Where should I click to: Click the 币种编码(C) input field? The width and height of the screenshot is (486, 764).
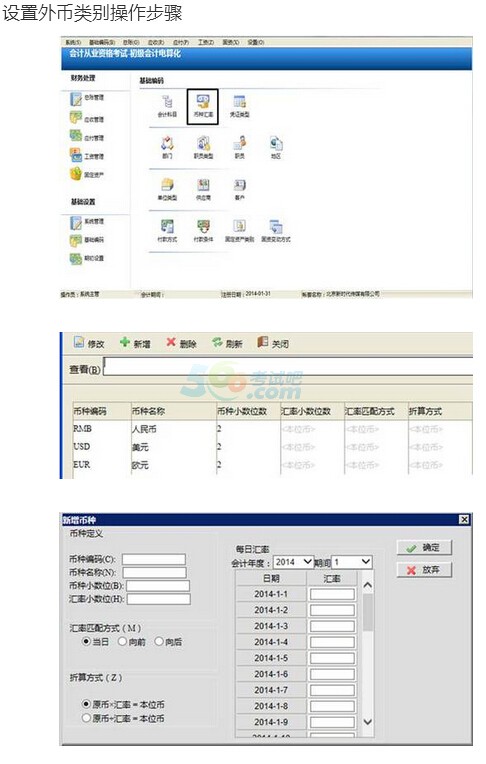[154, 559]
